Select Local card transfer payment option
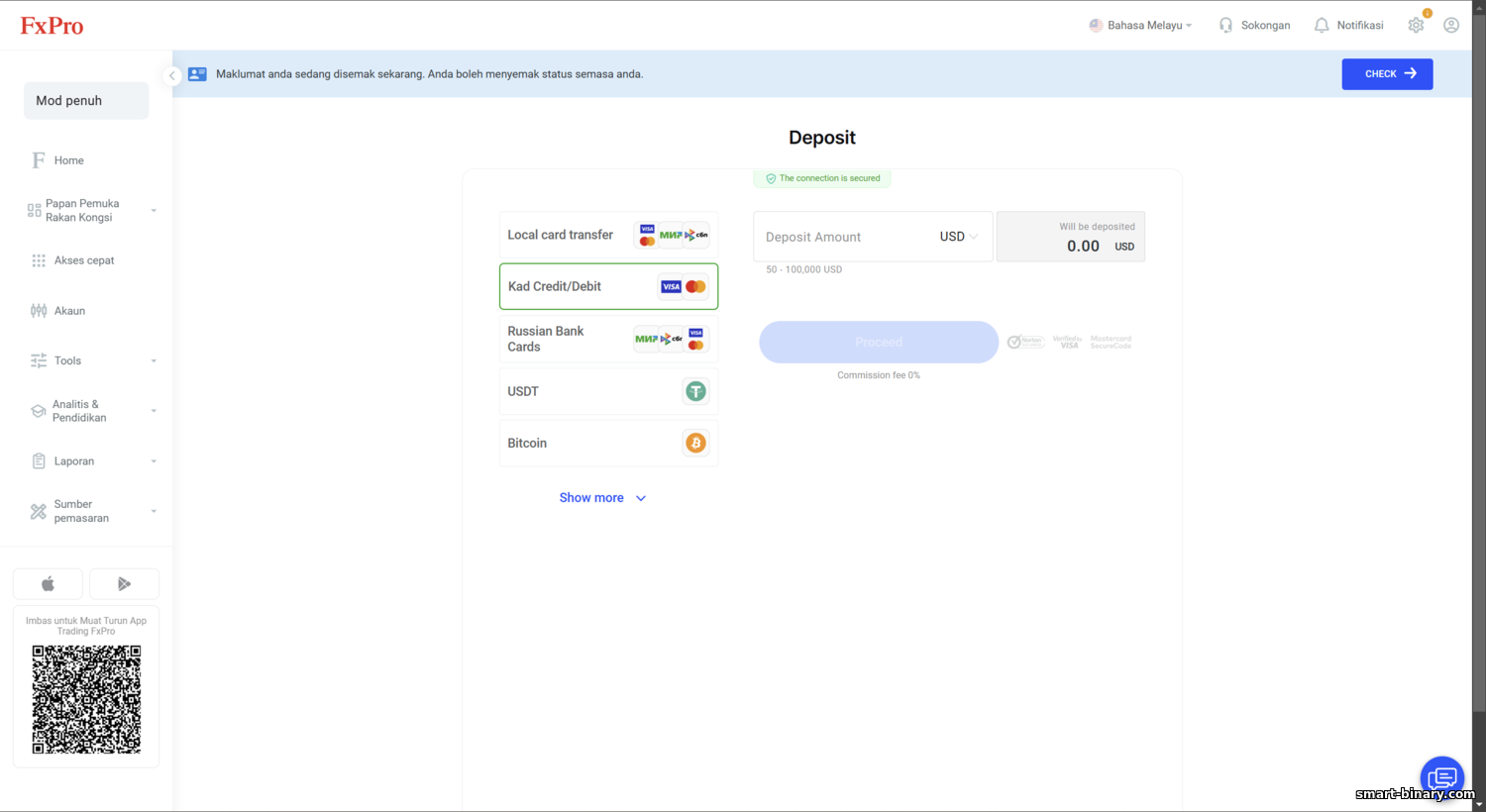1486x812 pixels. pos(608,235)
